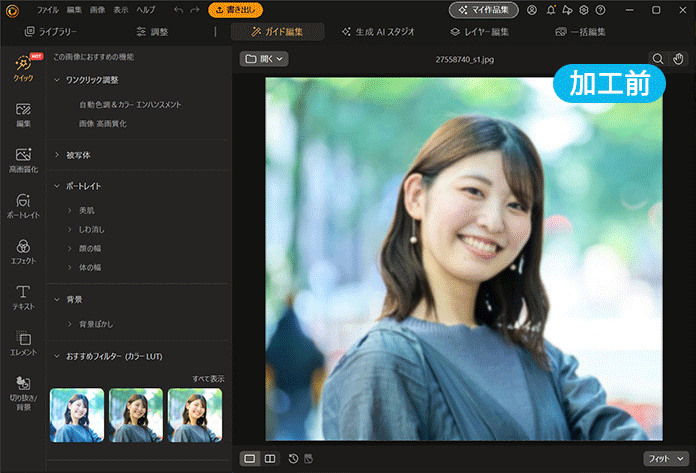Expand the 背景ぼかし background blur option
Screen dimensions: 696x473
point(70,324)
